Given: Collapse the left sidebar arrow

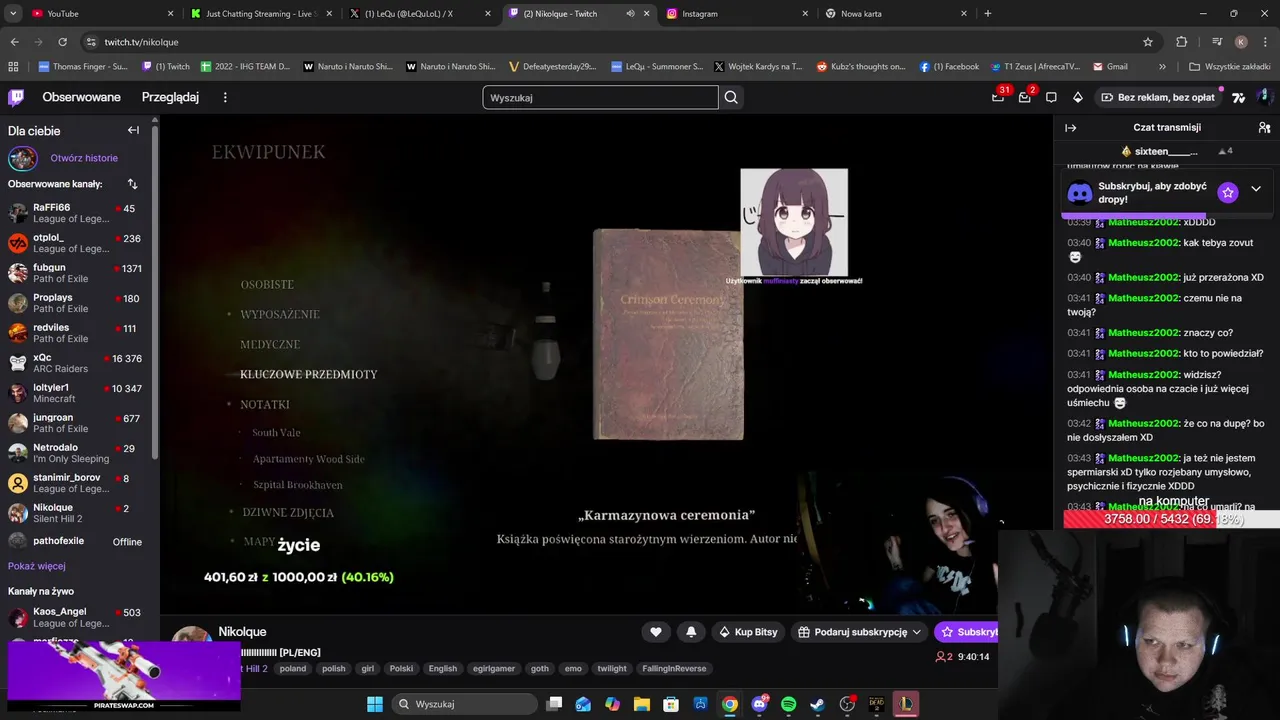Looking at the screenshot, I should pos(133,130).
